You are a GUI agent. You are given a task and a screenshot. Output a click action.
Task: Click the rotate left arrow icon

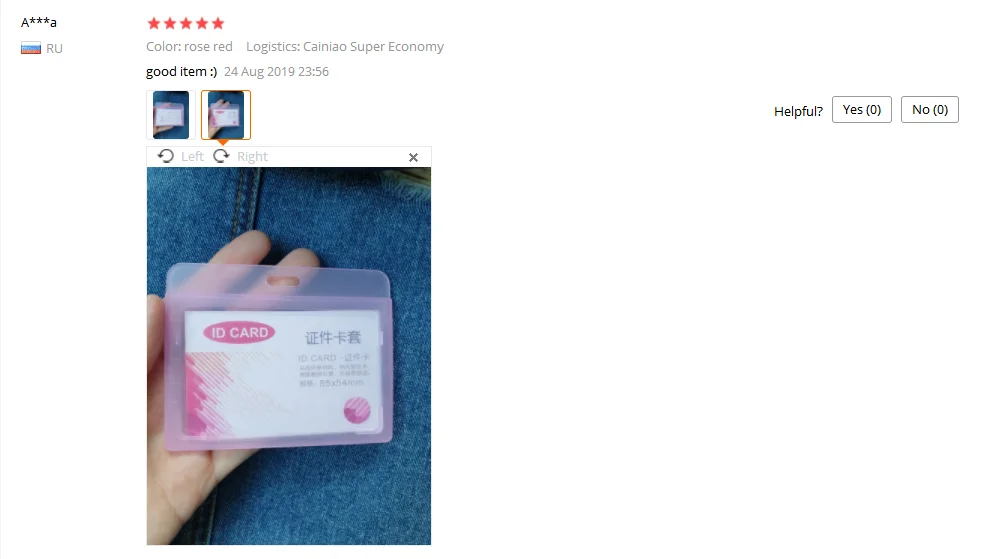click(165, 156)
